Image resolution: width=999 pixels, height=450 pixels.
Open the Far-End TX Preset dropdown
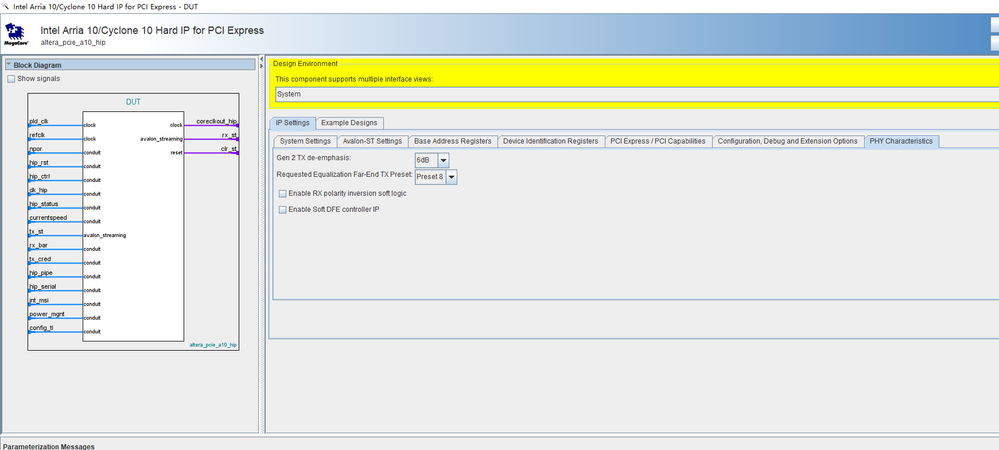(451, 177)
